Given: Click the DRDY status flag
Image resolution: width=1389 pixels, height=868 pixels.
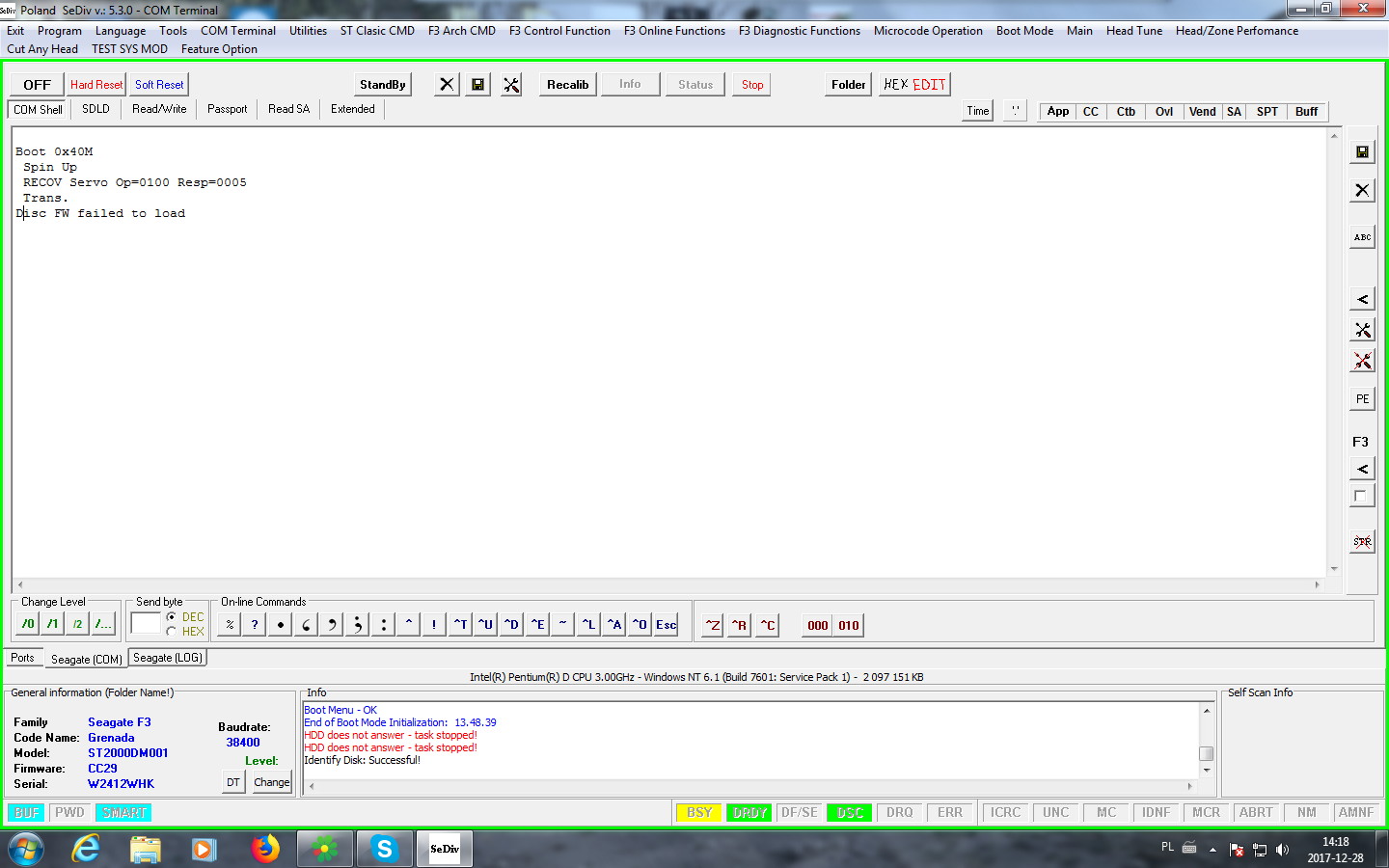Looking at the screenshot, I should [749, 813].
